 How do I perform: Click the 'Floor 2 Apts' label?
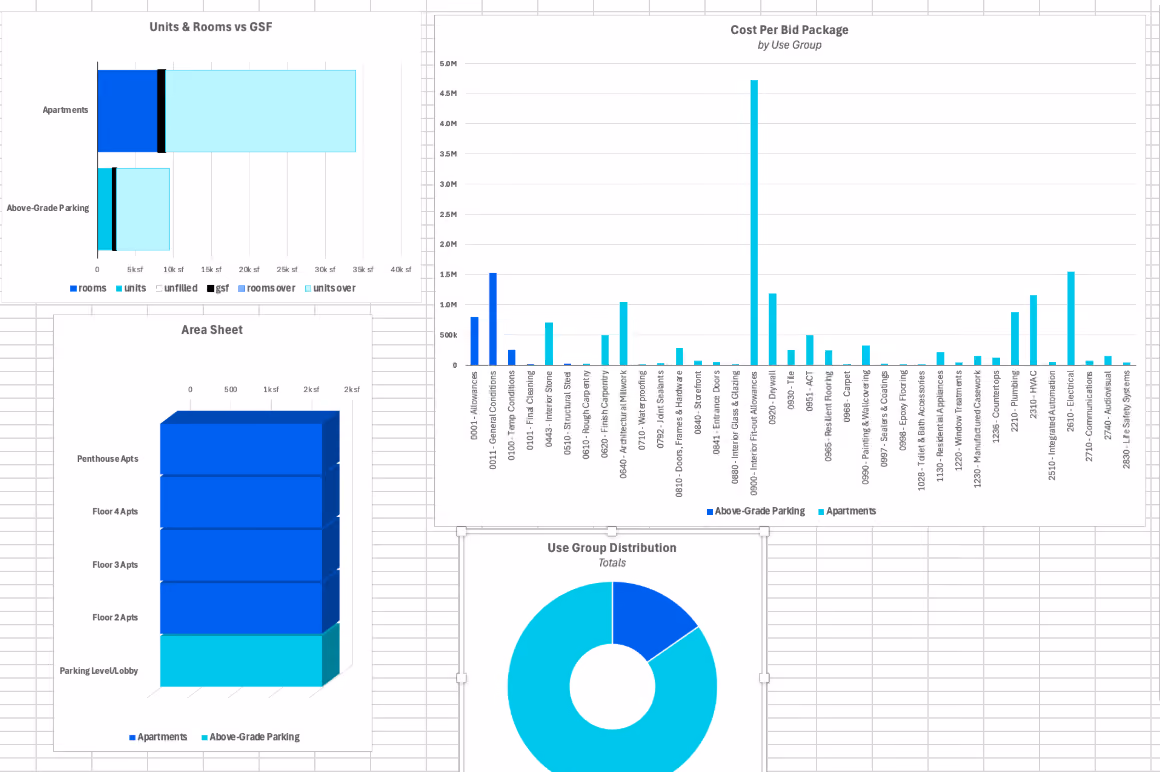tap(115, 617)
